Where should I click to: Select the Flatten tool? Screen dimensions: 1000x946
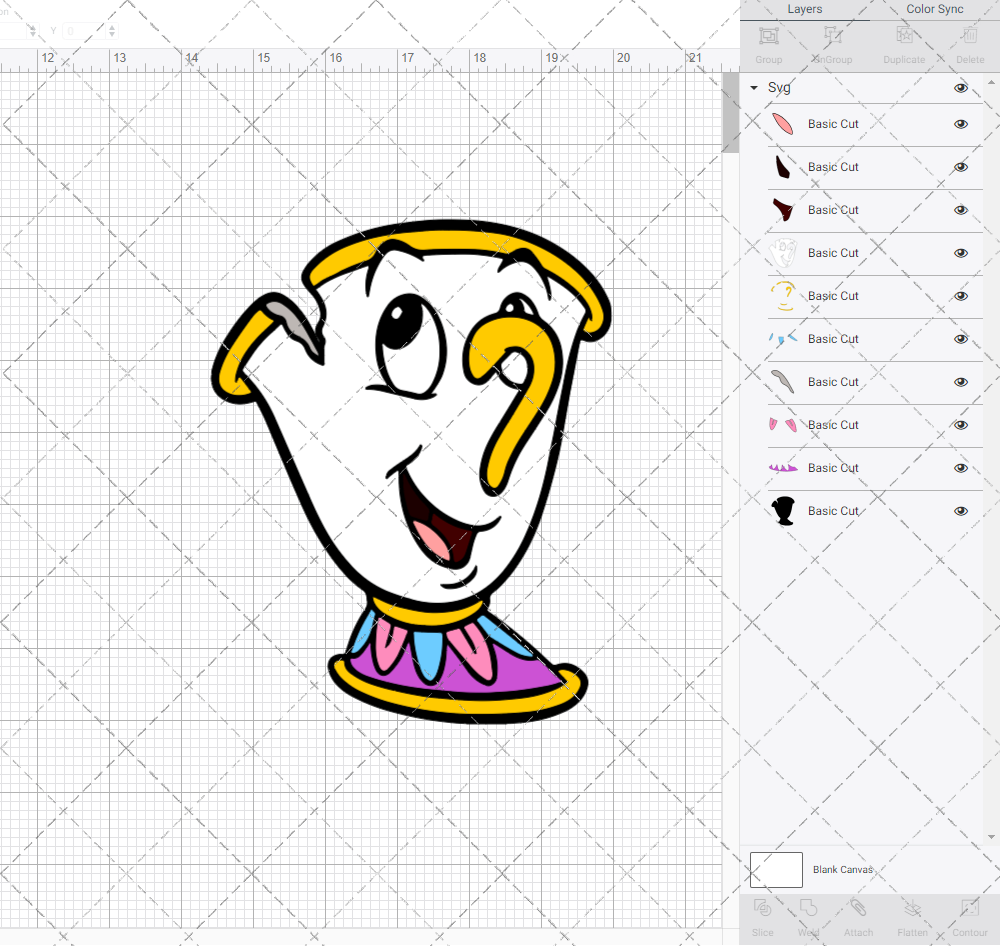pyautogui.click(x=913, y=908)
